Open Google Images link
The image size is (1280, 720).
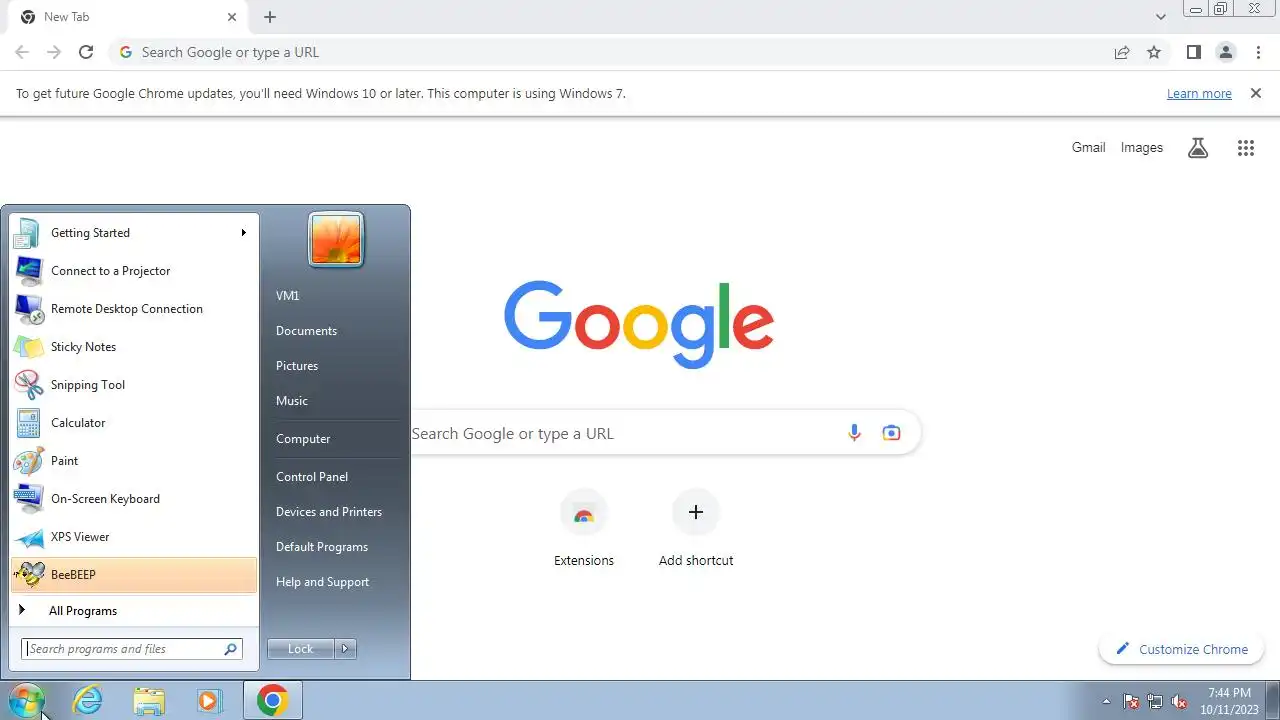pyautogui.click(x=1142, y=148)
